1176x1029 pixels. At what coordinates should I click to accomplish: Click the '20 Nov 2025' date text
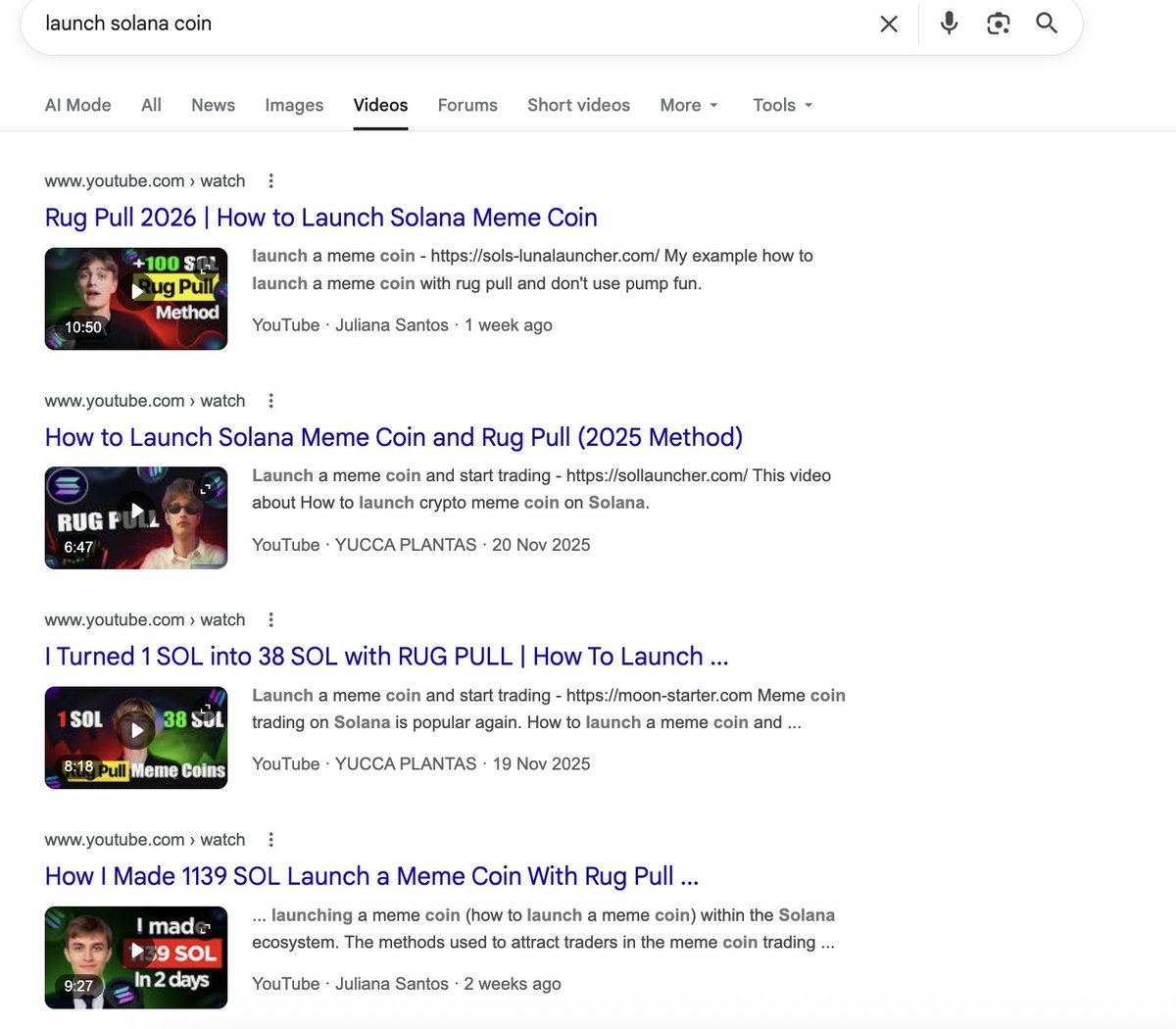point(541,545)
